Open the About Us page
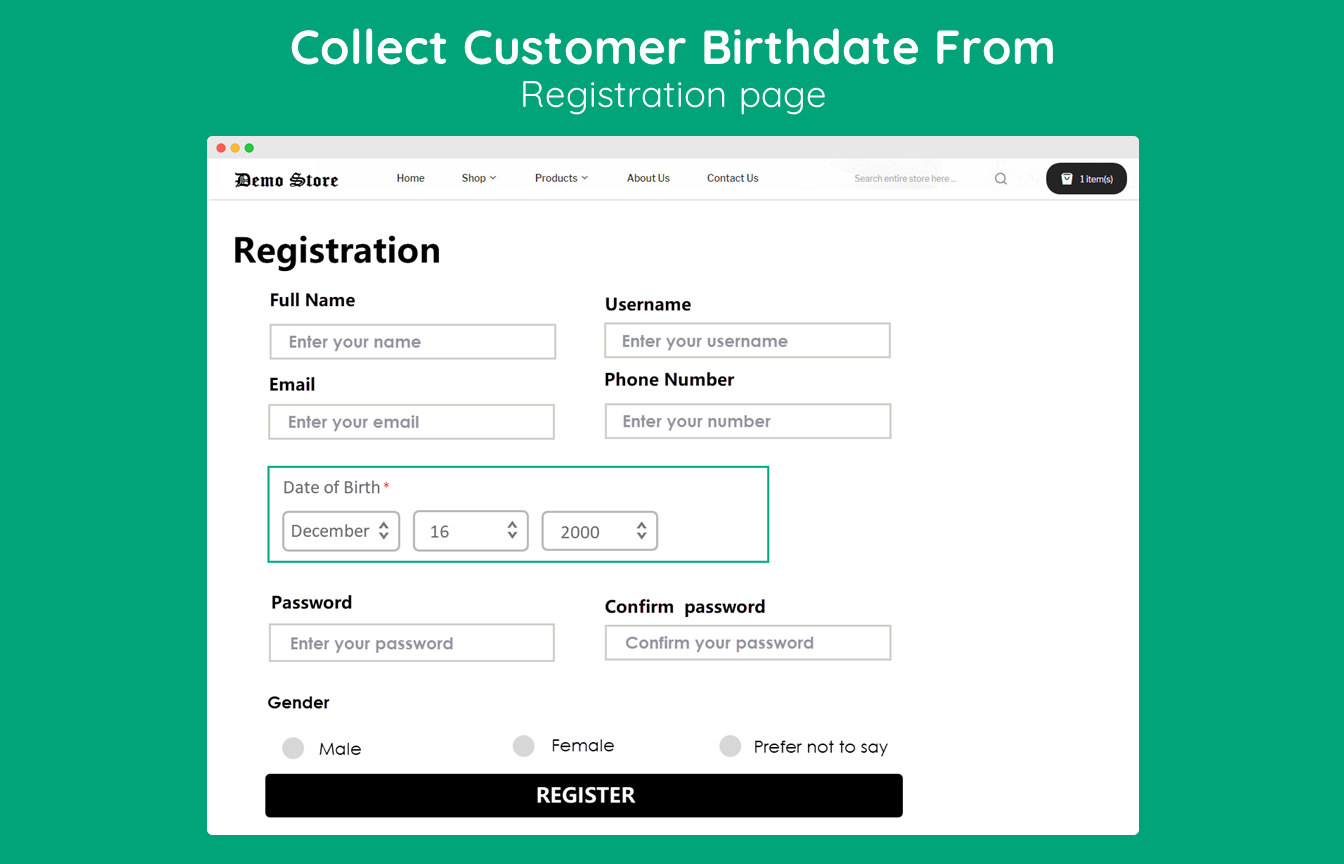Image resolution: width=1344 pixels, height=864 pixels. click(x=648, y=178)
